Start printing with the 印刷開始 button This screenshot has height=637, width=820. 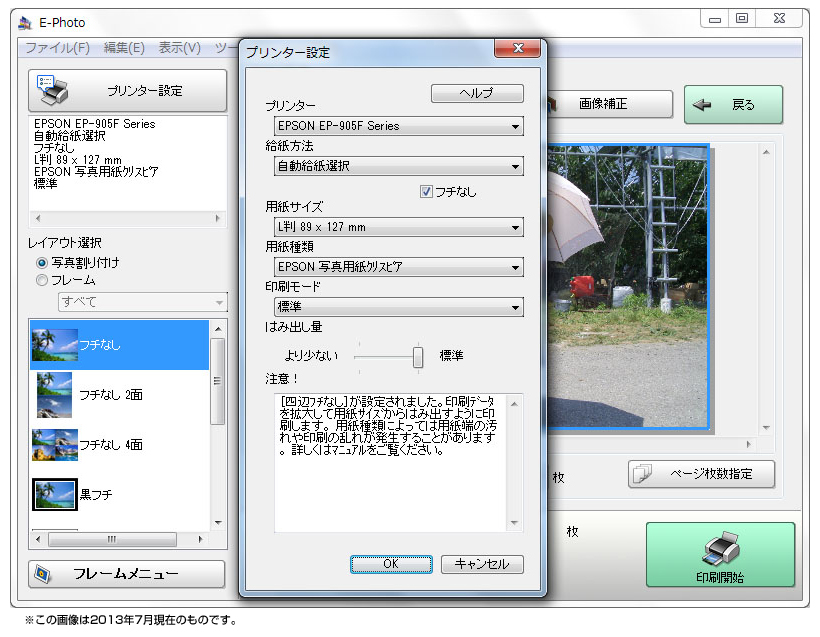(720, 554)
